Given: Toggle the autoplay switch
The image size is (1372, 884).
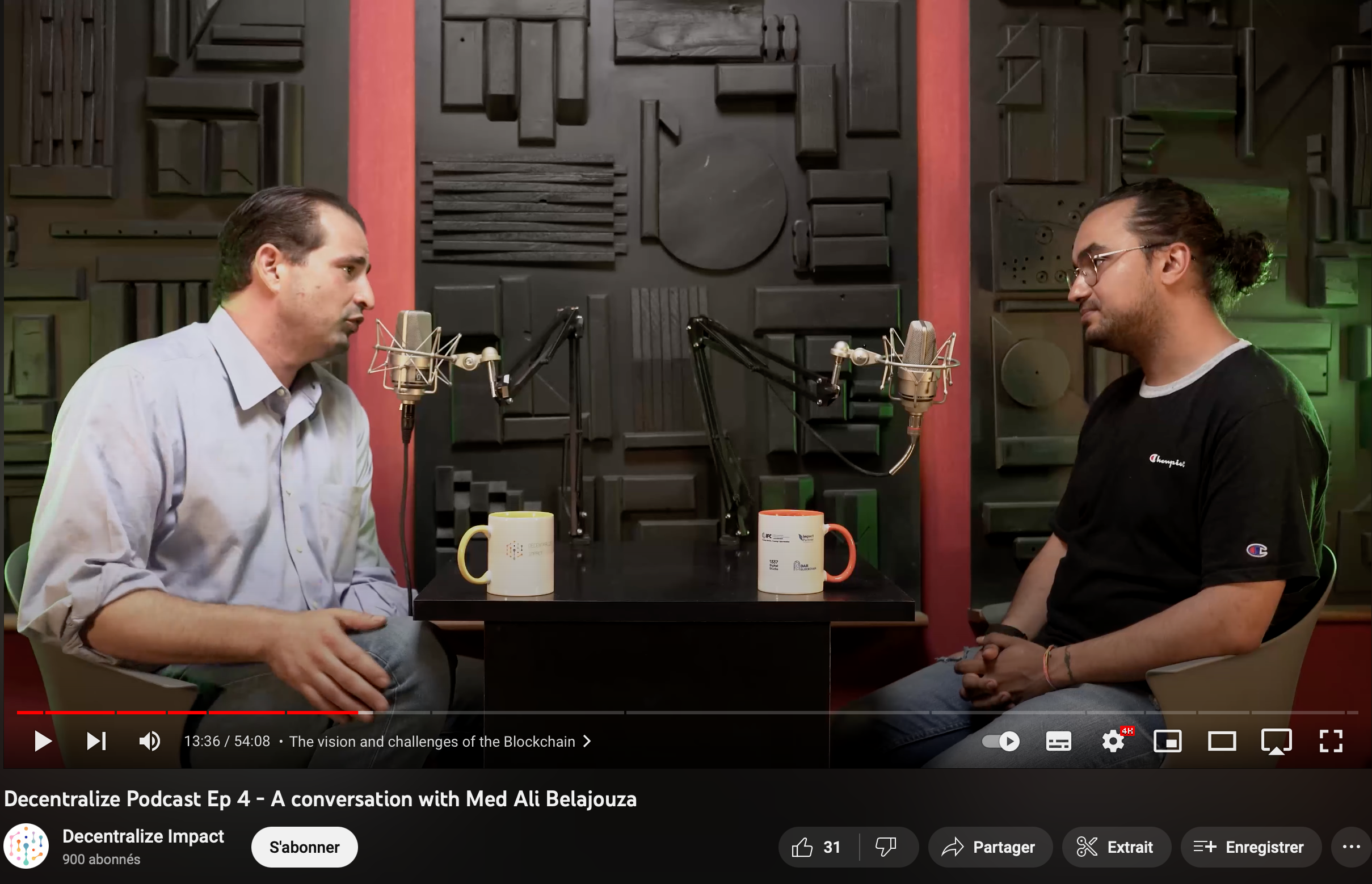Looking at the screenshot, I should point(1000,741).
